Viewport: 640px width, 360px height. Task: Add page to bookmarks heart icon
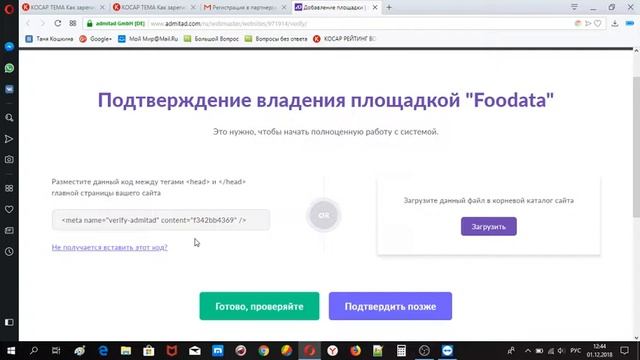point(598,24)
